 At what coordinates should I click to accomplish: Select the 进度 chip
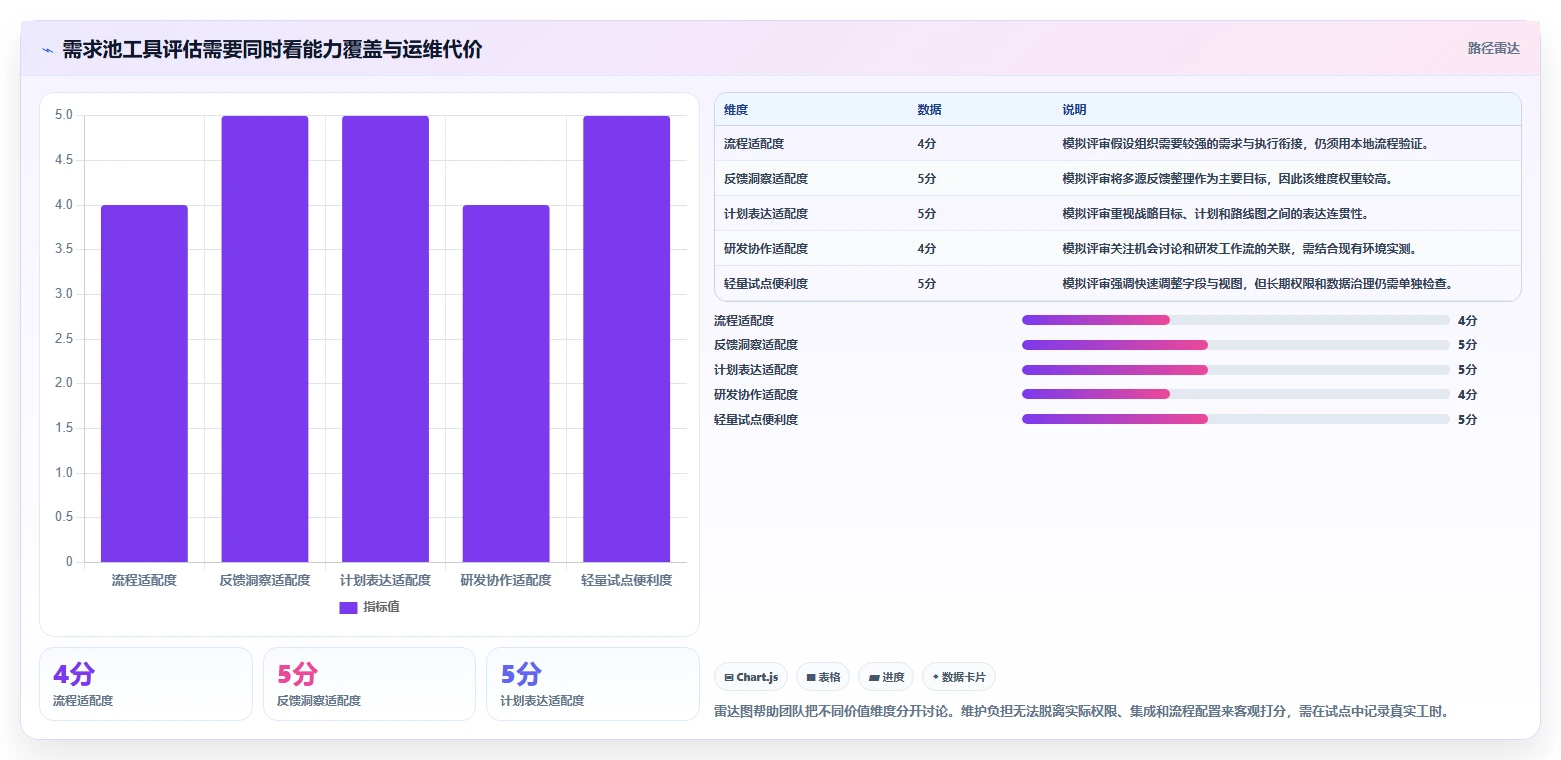pos(886,677)
